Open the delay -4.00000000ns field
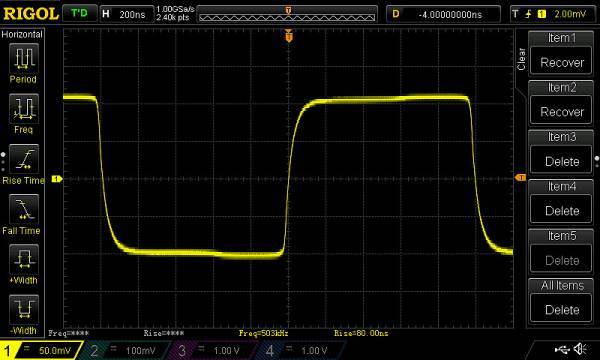The width and height of the screenshot is (600, 360). click(x=443, y=15)
